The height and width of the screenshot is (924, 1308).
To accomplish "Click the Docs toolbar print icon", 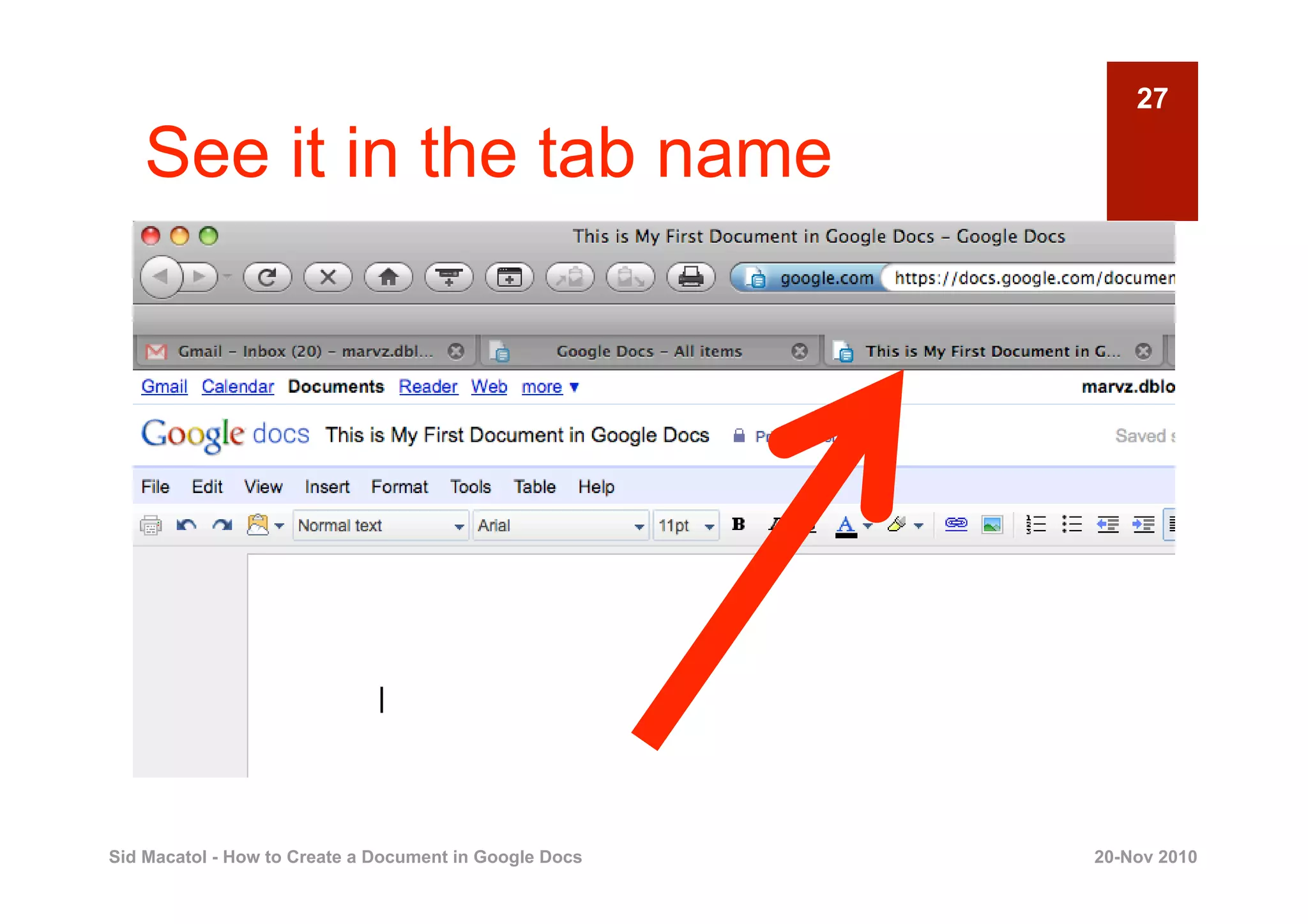I will coord(151,525).
